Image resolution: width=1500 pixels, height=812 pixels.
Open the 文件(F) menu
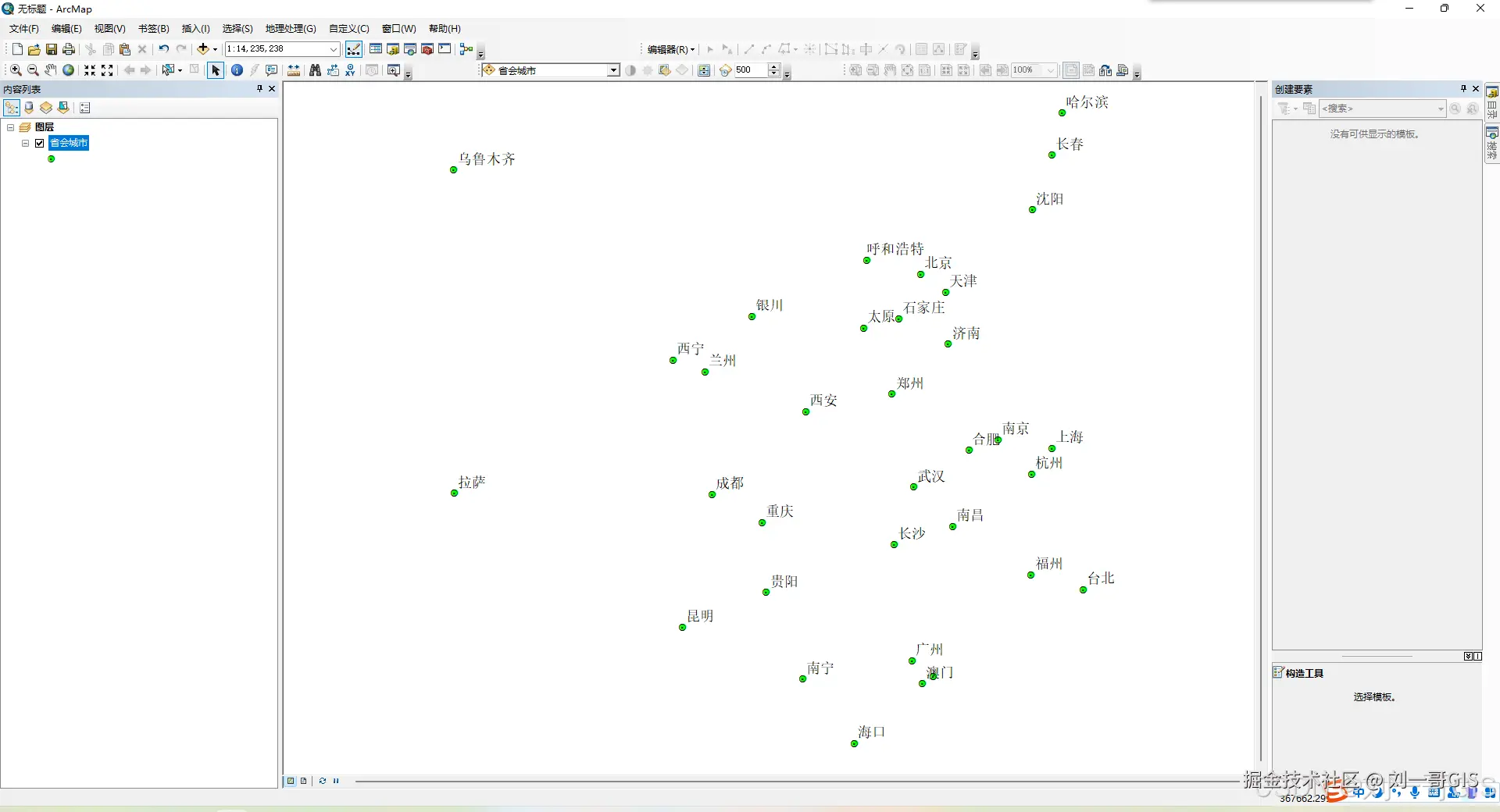coord(24,29)
